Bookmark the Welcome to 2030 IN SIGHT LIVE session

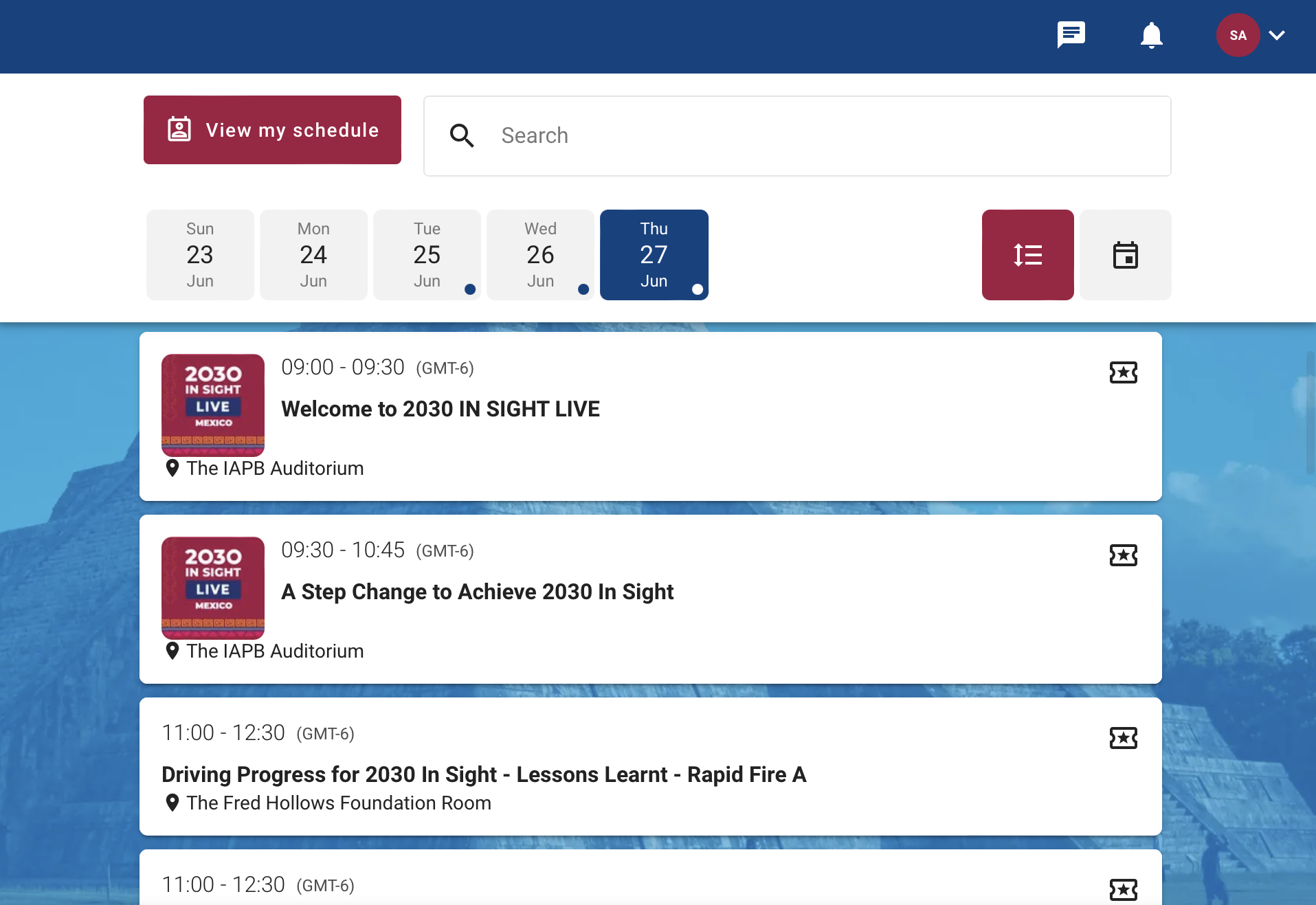1123,372
